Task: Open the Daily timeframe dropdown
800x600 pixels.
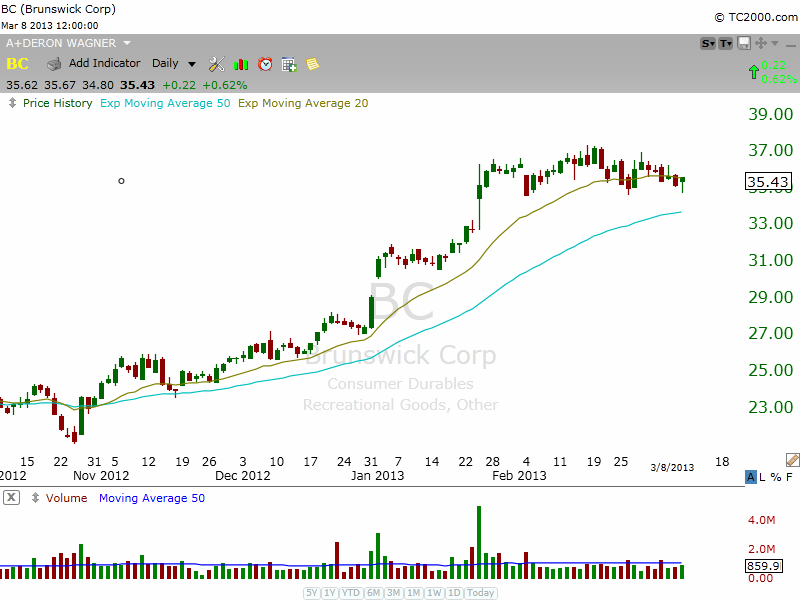Action: pos(173,63)
